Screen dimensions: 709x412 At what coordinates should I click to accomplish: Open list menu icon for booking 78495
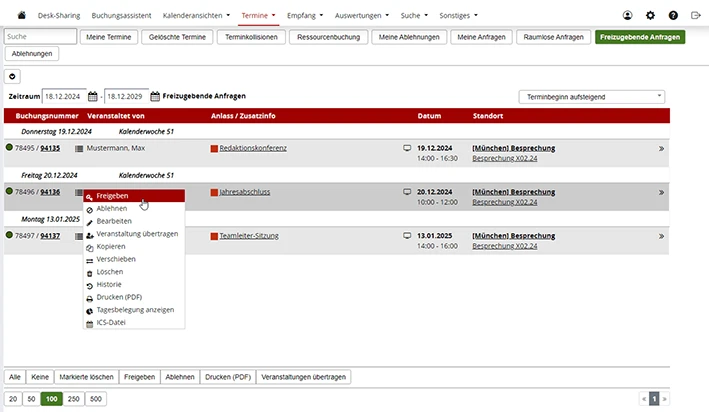coord(79,148)
